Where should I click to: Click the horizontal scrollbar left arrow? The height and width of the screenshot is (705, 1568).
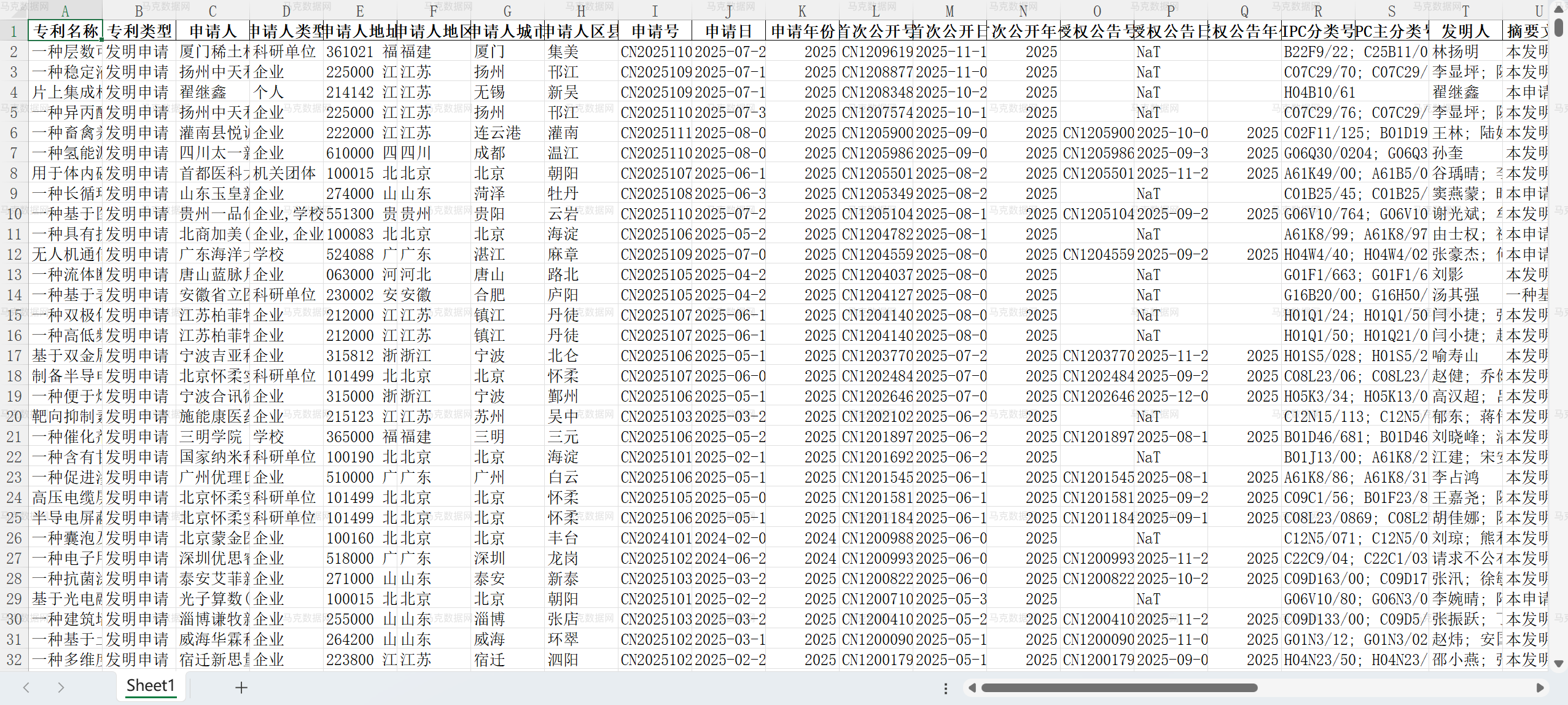972,688
